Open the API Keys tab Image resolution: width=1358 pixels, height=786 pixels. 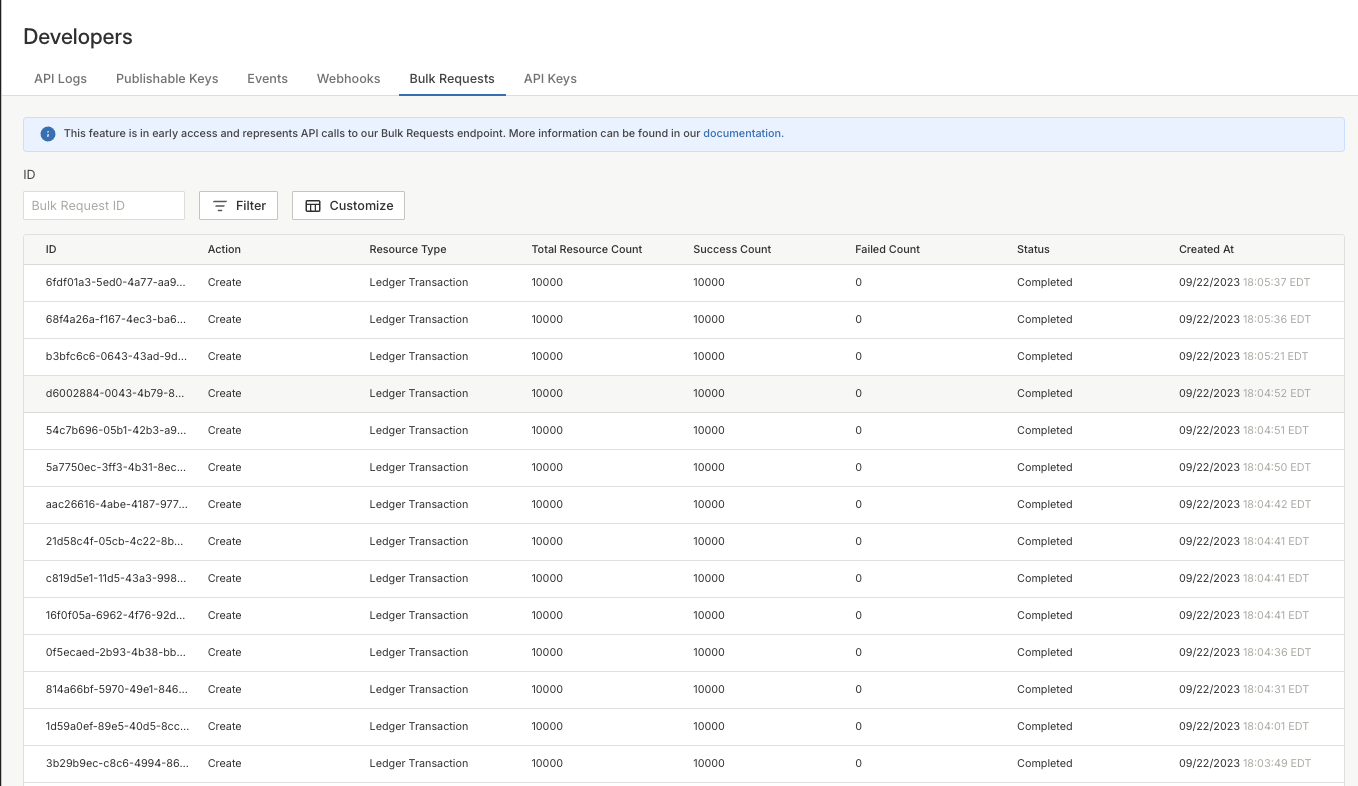point(550,78)
